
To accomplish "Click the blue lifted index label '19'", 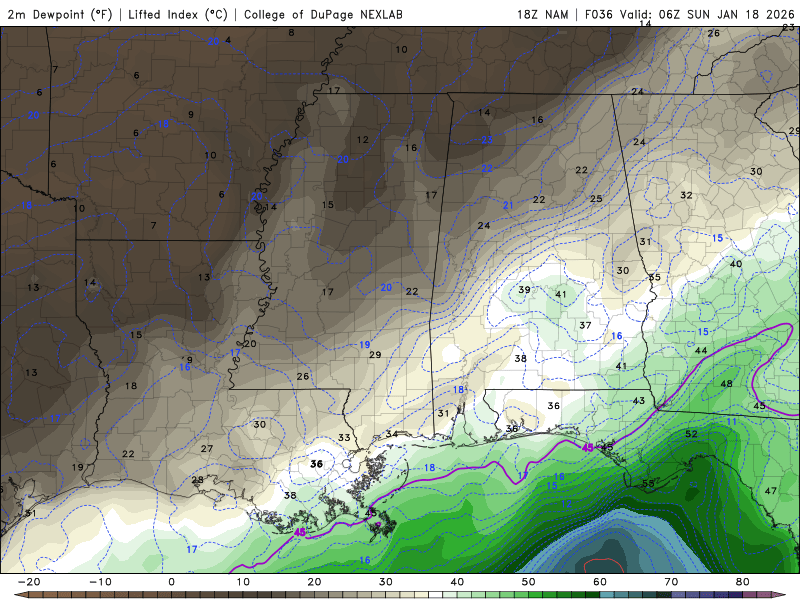I will coord(364,344).
